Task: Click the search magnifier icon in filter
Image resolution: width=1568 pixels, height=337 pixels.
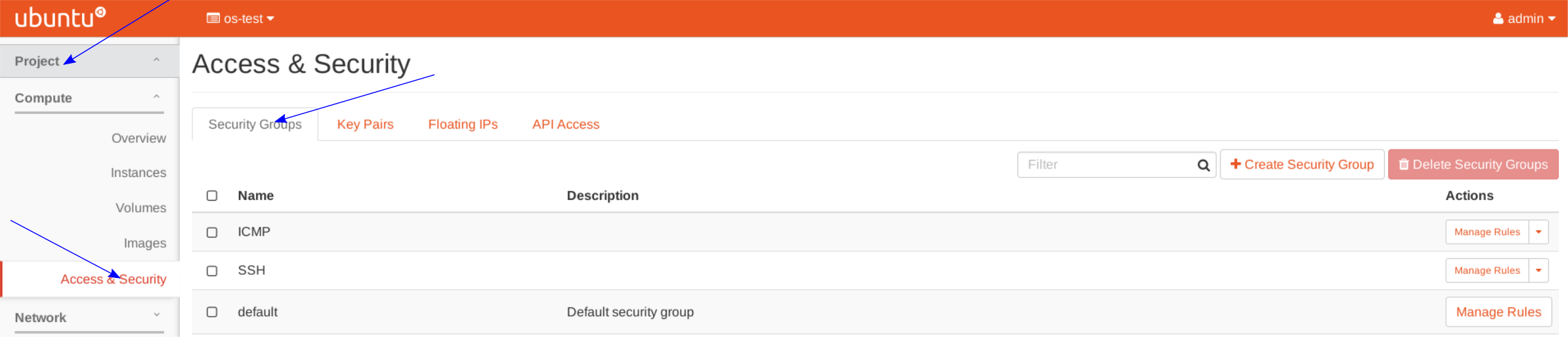Action: pyautogui.click(x=1203, y=165)
